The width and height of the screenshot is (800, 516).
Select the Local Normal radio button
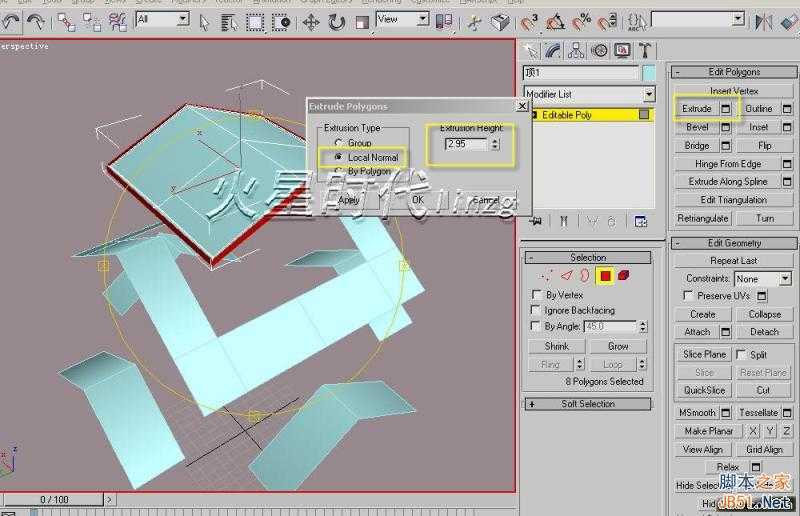coord(338,157)
